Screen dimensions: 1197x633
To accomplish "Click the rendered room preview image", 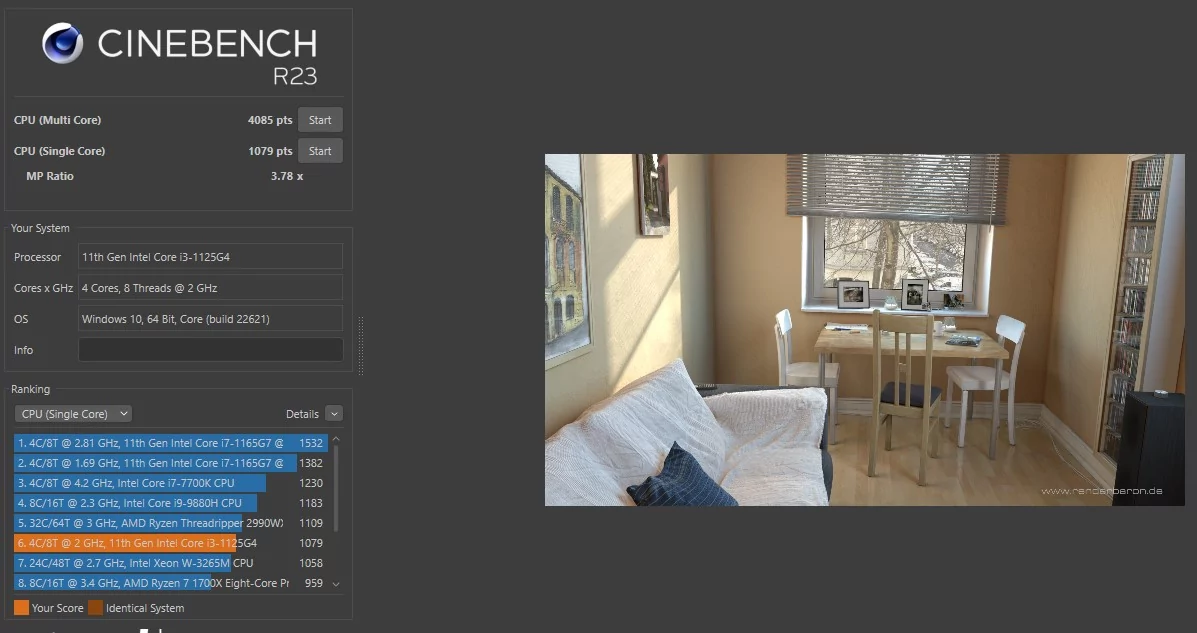I will [x=864, y=330].
